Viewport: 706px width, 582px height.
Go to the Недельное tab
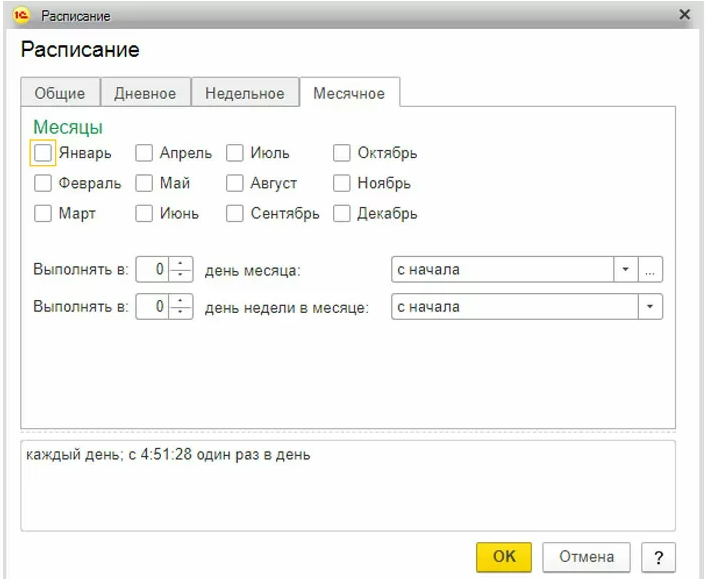pyautogui.click(x=245, y=93)
